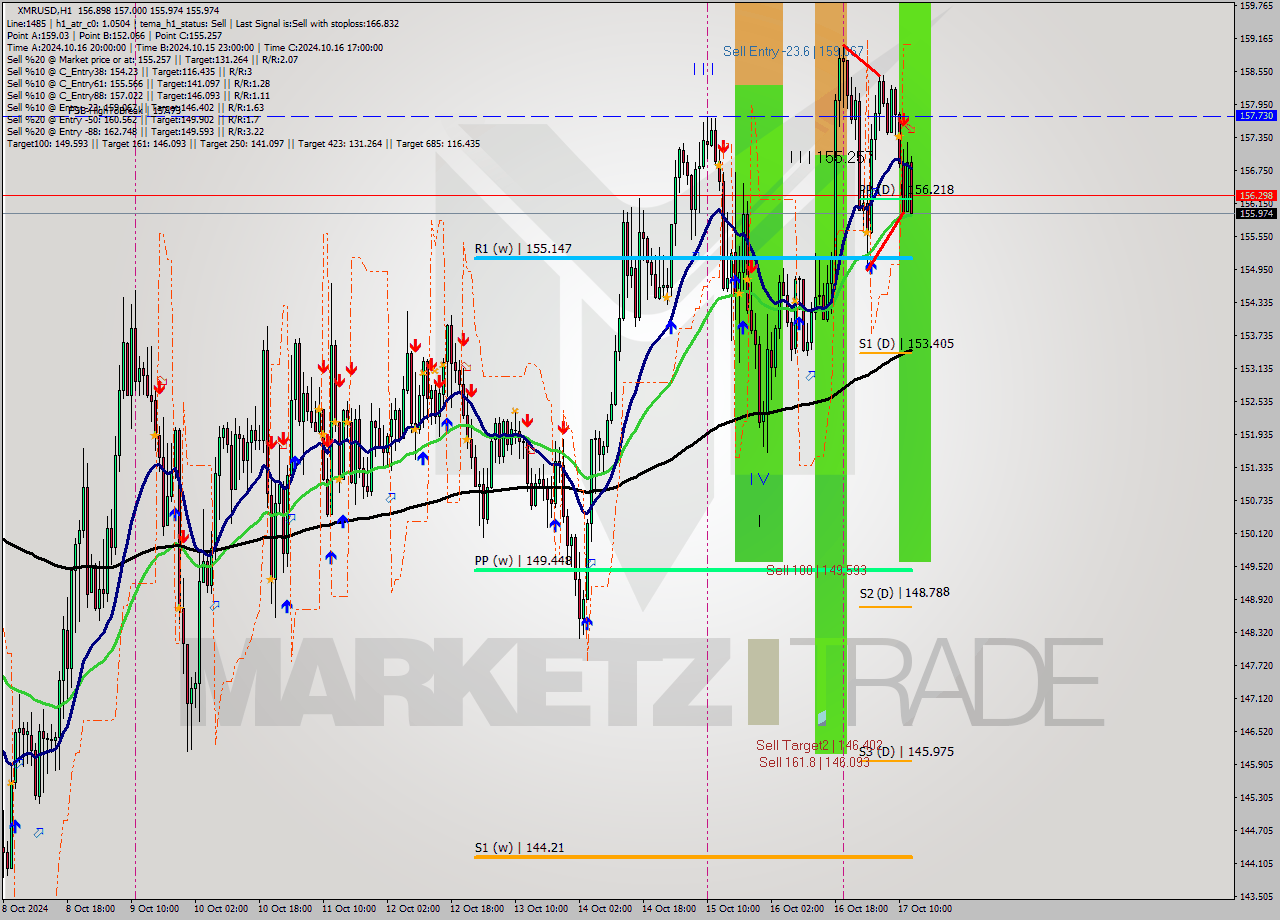Click the XMRUSD,H1 symbol title text
1280x920 pixels.
click(x=44, y=10)
